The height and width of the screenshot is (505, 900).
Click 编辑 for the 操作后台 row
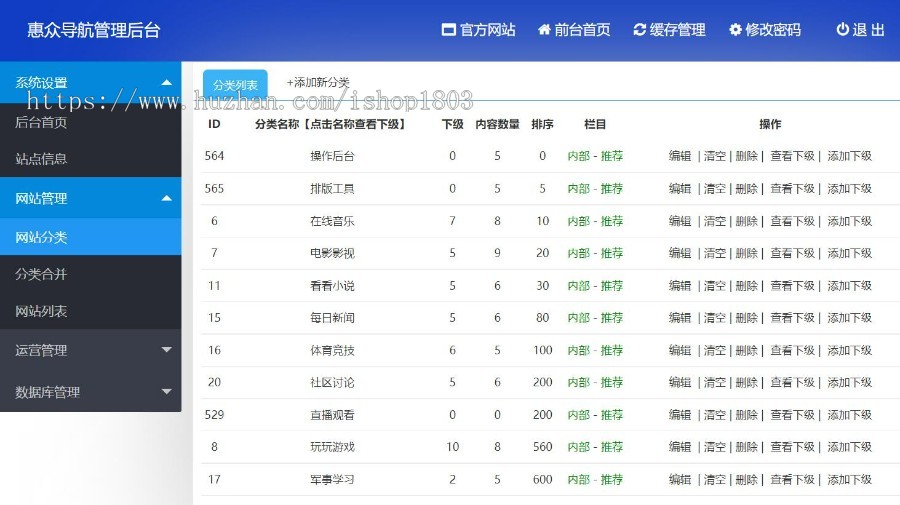tap(680, 156)
